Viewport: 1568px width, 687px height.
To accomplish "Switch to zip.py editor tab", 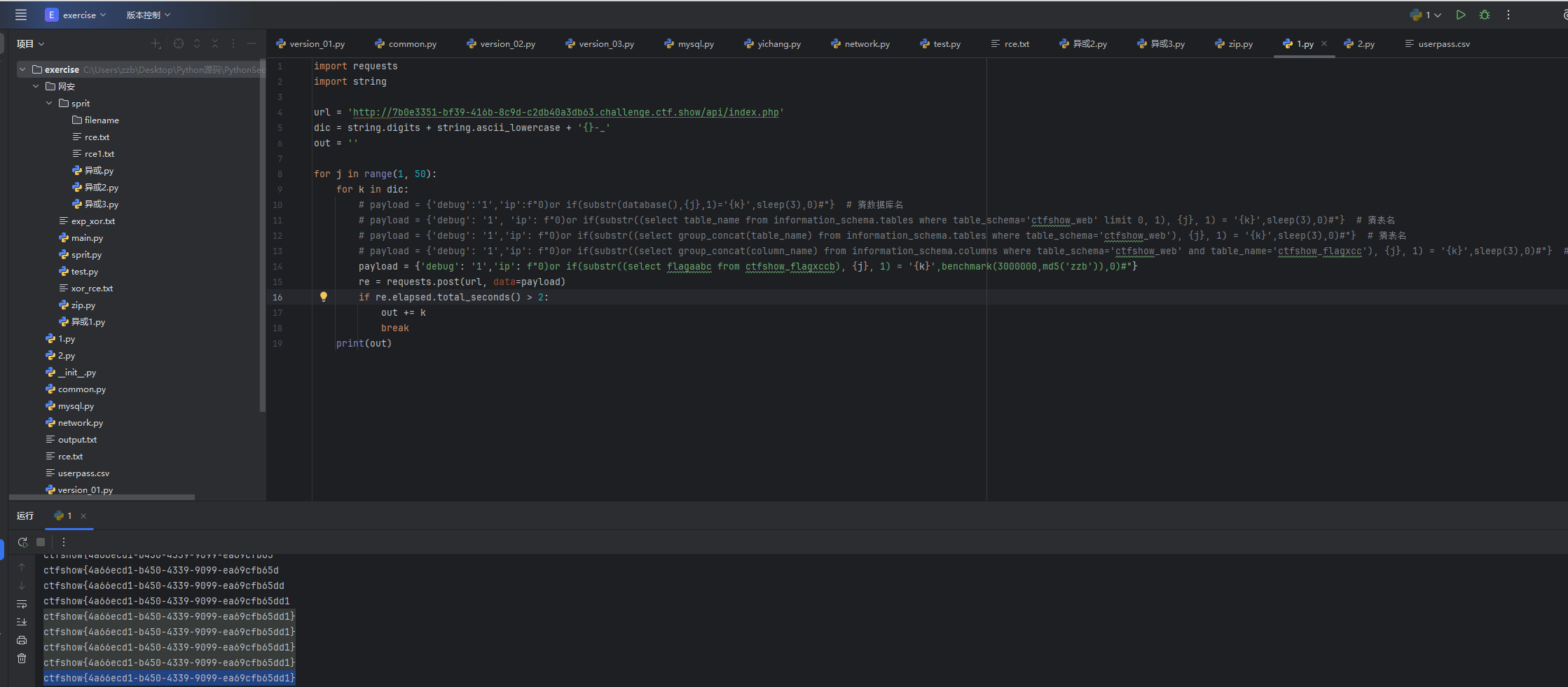I will 1234,43.
